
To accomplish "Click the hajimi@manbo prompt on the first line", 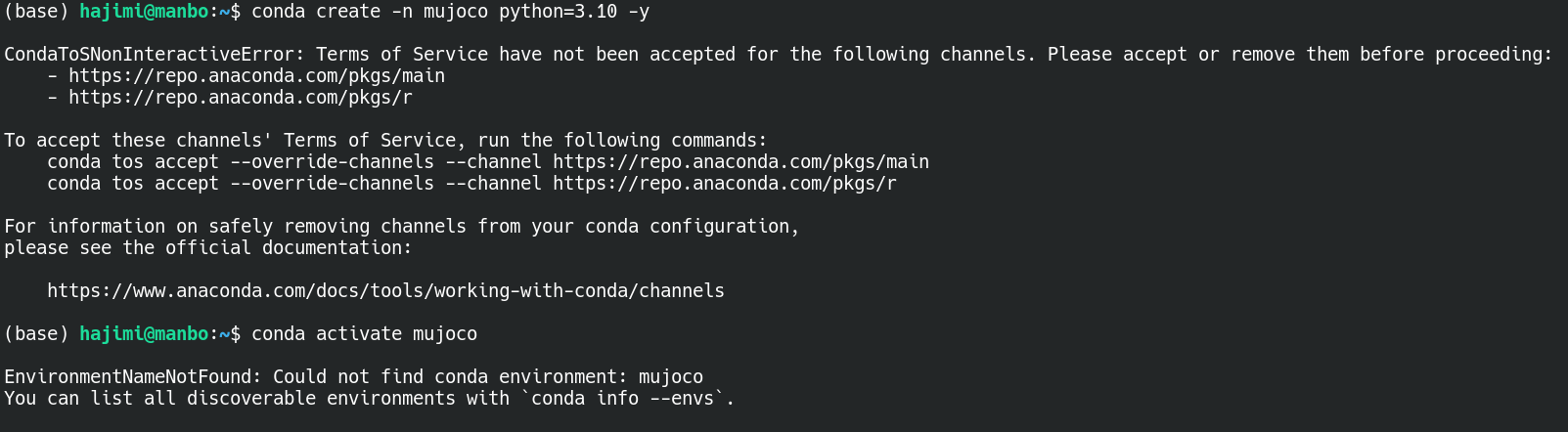I will tap(144, 12).
